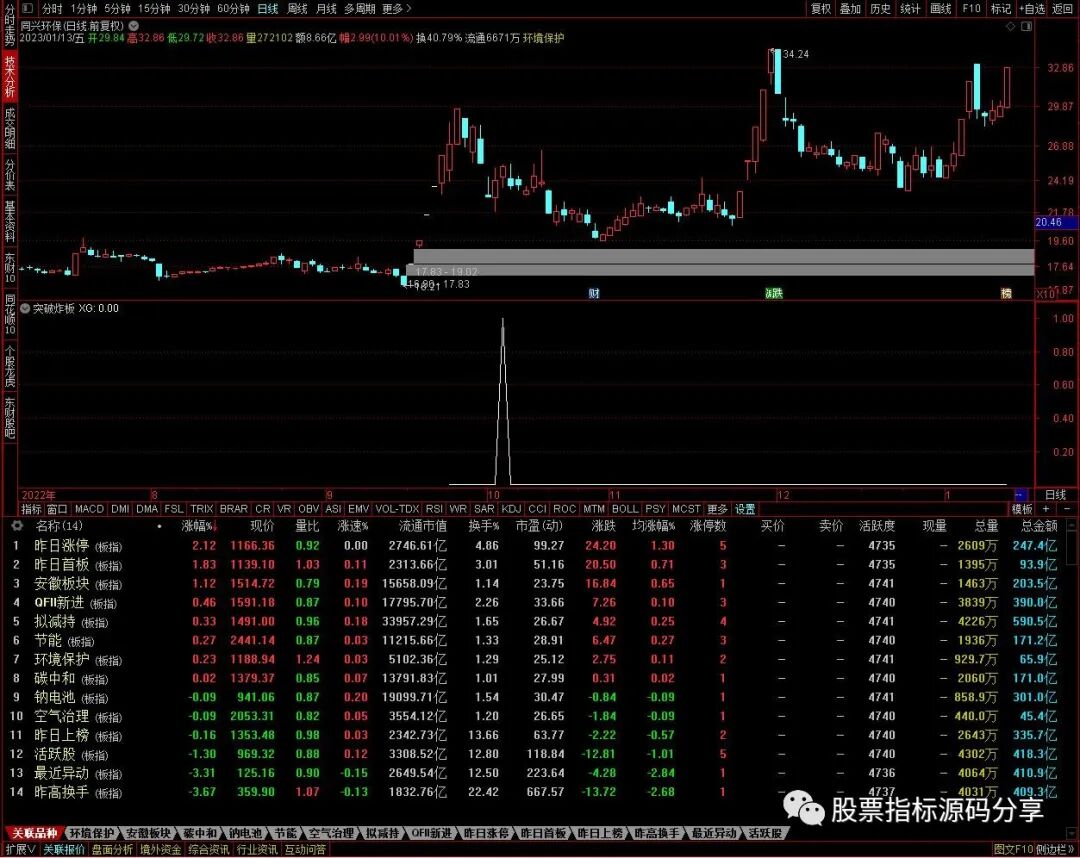Select the RSI indicator
The image size is (1080, 858).
(x=434, y=509)
